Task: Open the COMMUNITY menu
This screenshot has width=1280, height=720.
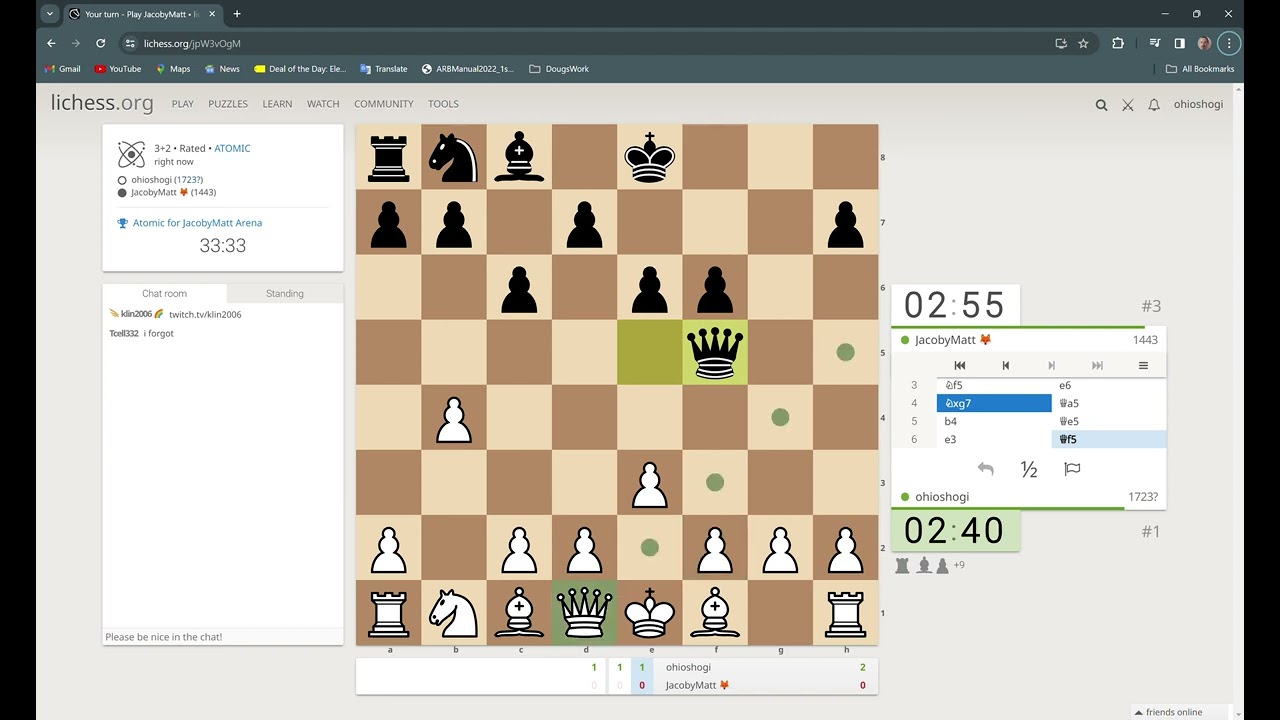Action: [x=383, y=104]
